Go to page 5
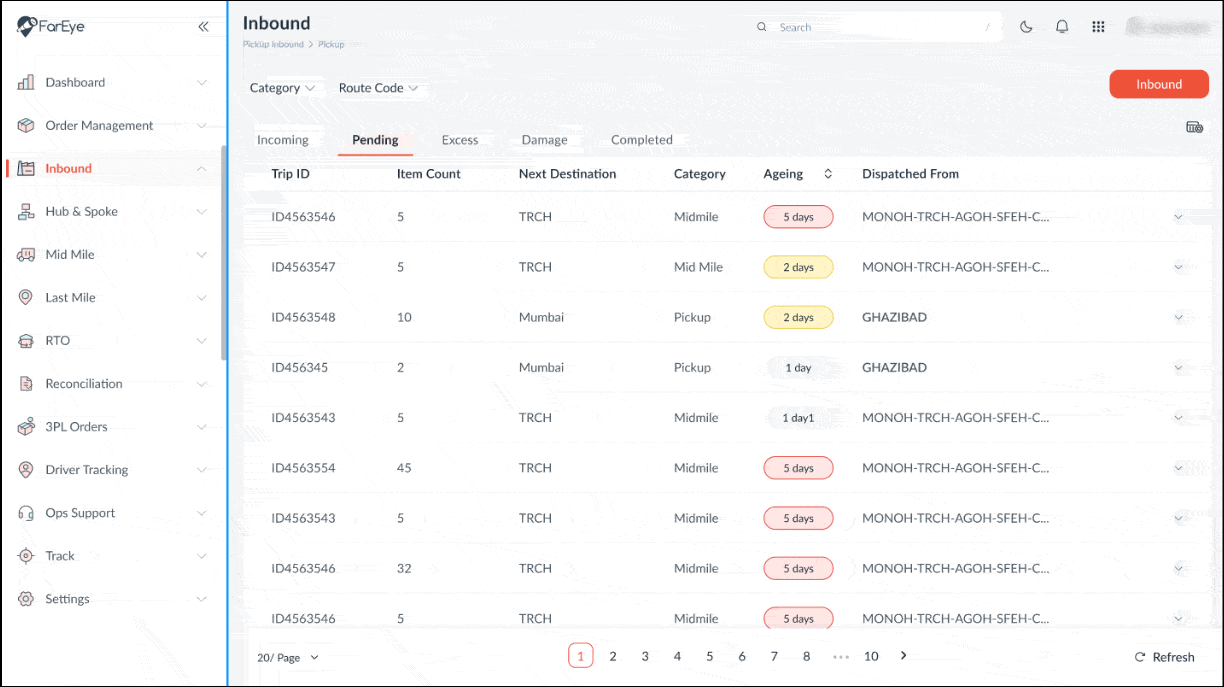The width and height of the screenshot is (1224, 687). click(710, 656)
